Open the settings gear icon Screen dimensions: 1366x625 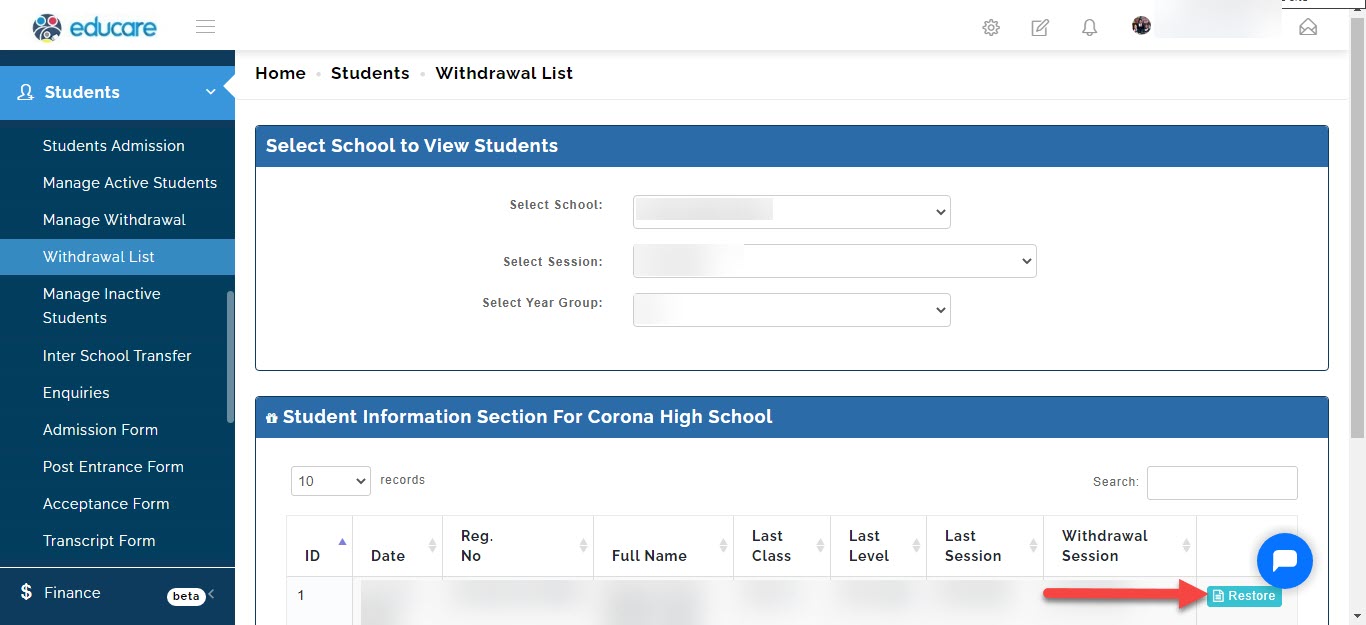(991, 28)
